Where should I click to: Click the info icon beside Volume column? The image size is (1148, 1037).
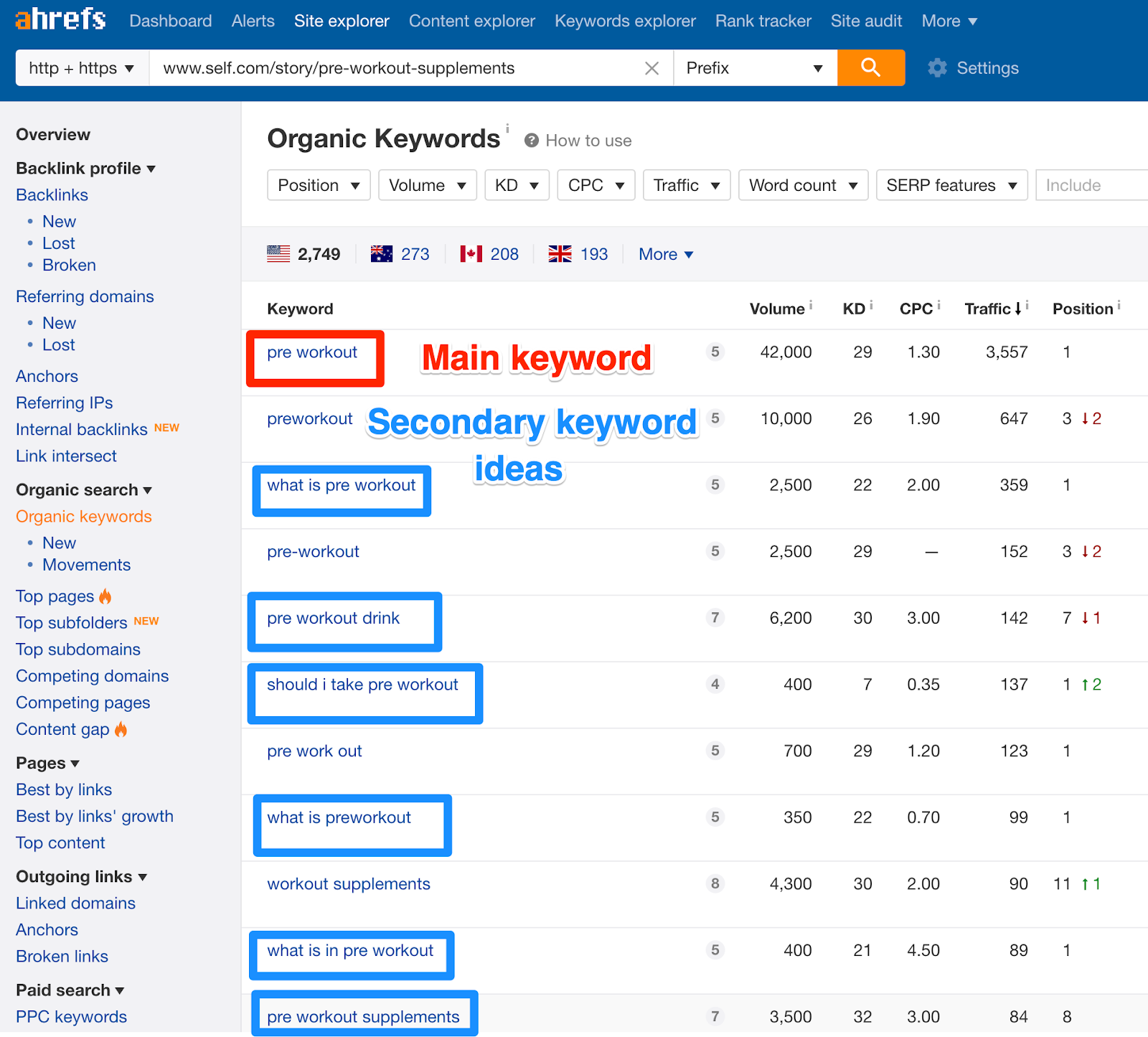coord(811,305)
